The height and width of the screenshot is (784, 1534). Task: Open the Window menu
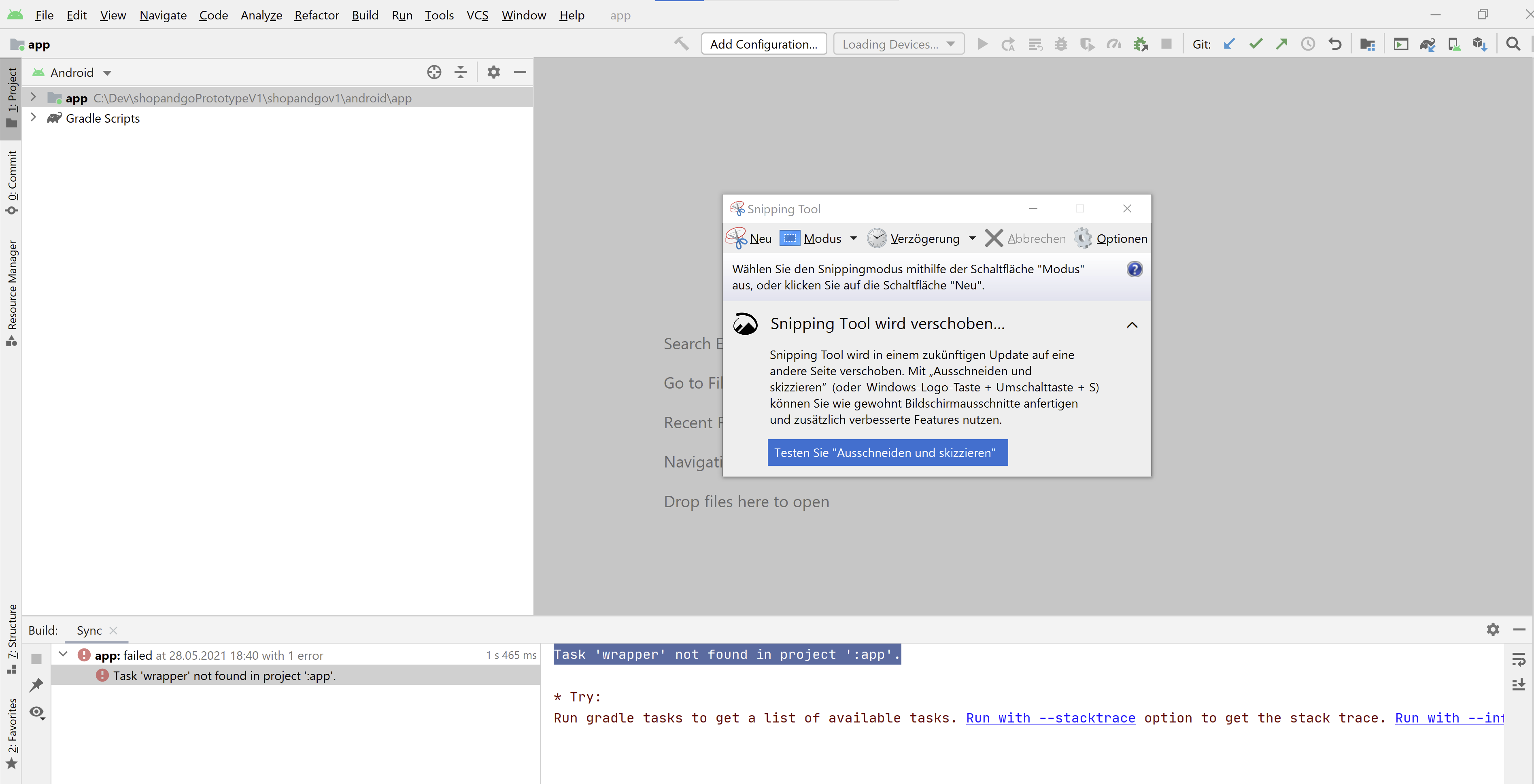point(523,15)
